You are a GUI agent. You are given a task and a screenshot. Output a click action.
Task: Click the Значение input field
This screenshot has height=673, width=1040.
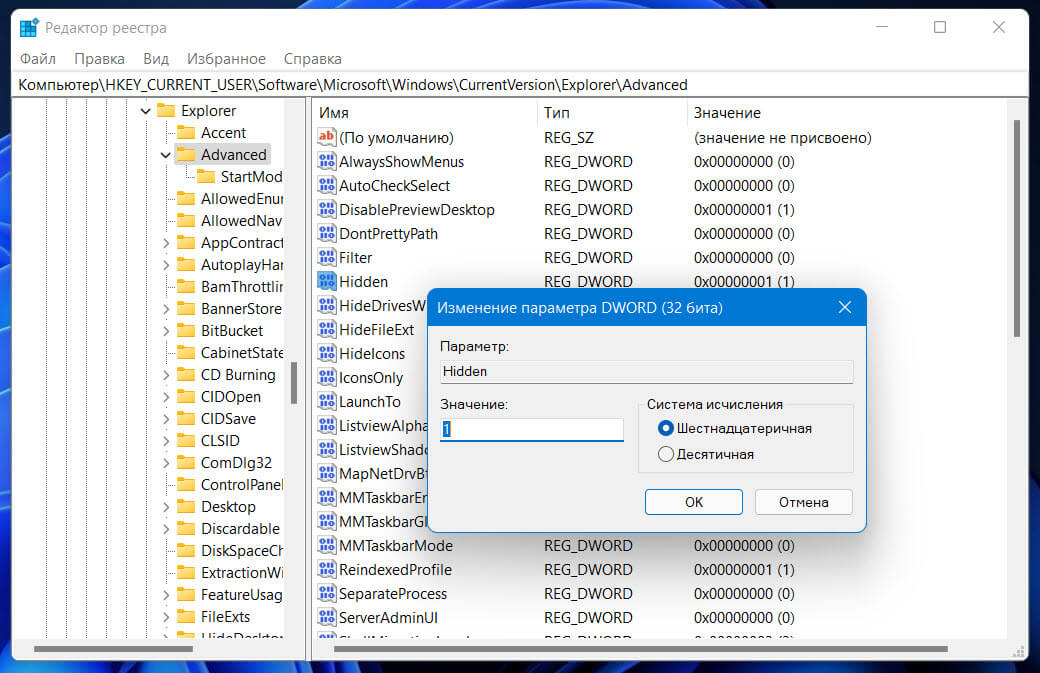[532, 429]
